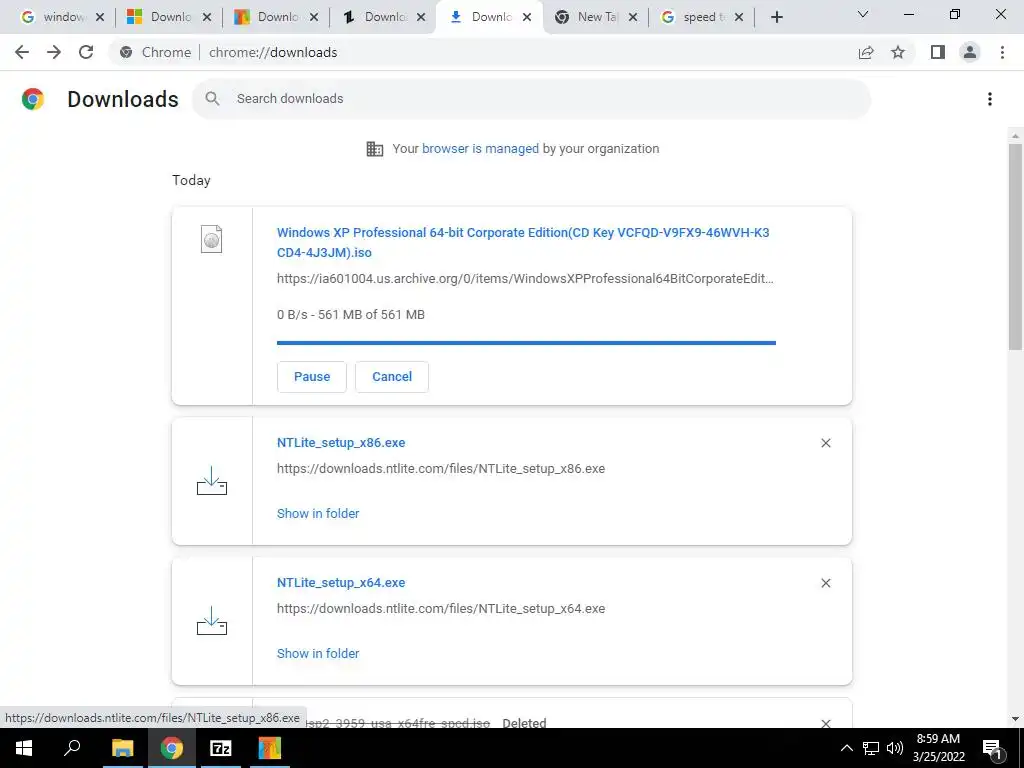Click the volume speaker icon
This screenshot has height=768, width=1024.
pyautogui.click(x=895, y=748)
